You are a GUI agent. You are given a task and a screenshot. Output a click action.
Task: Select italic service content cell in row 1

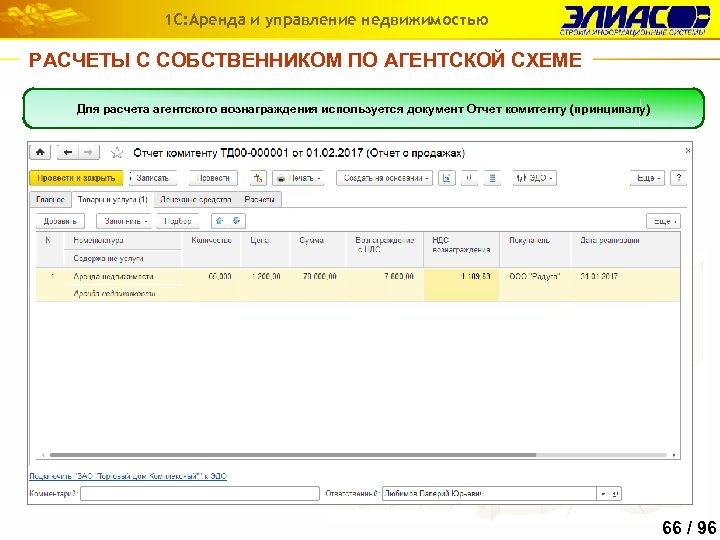tap(123, 293)
